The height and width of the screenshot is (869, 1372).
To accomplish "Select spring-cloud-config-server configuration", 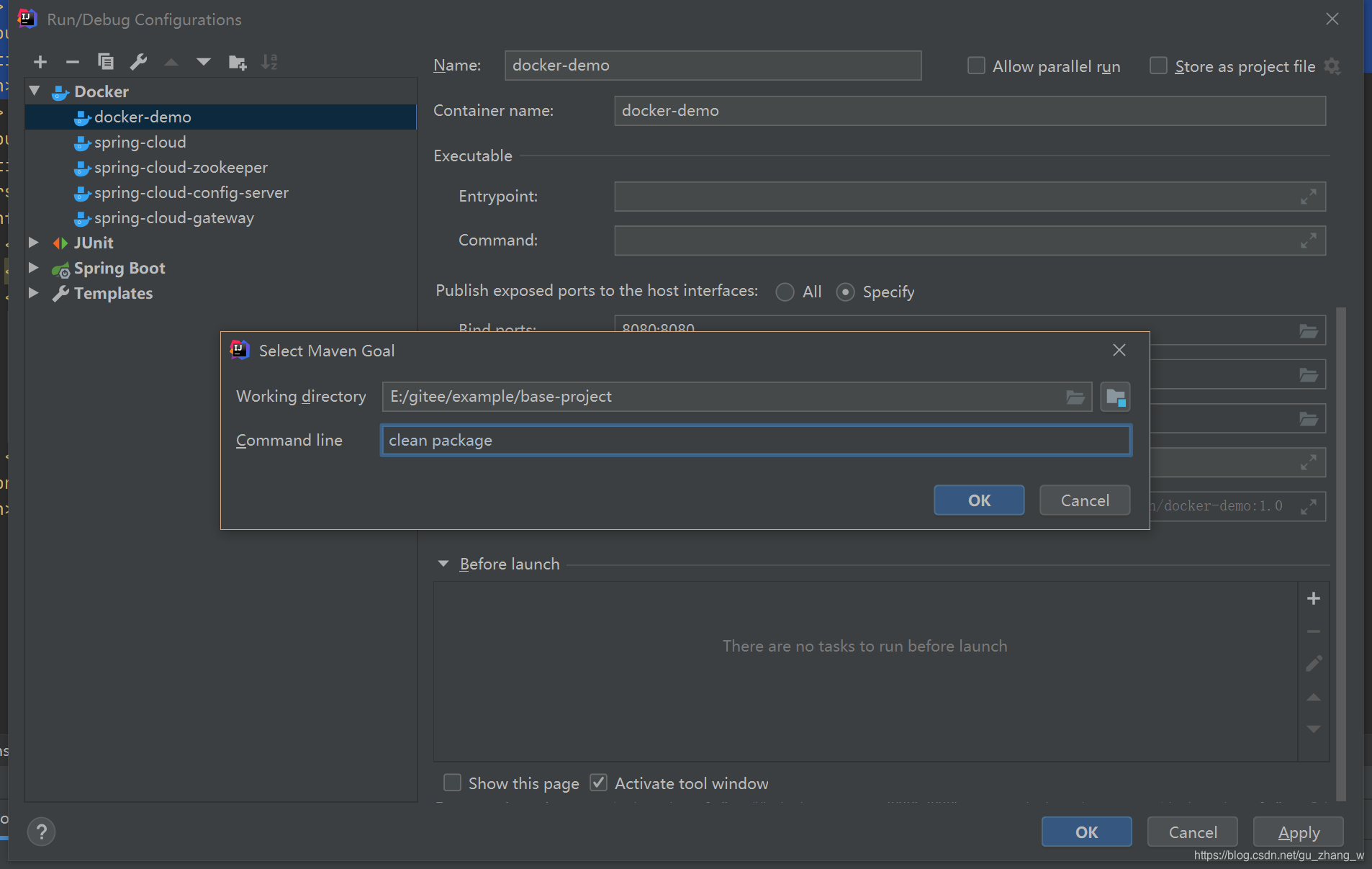I will pyautogui.click(x=220, y=192).
